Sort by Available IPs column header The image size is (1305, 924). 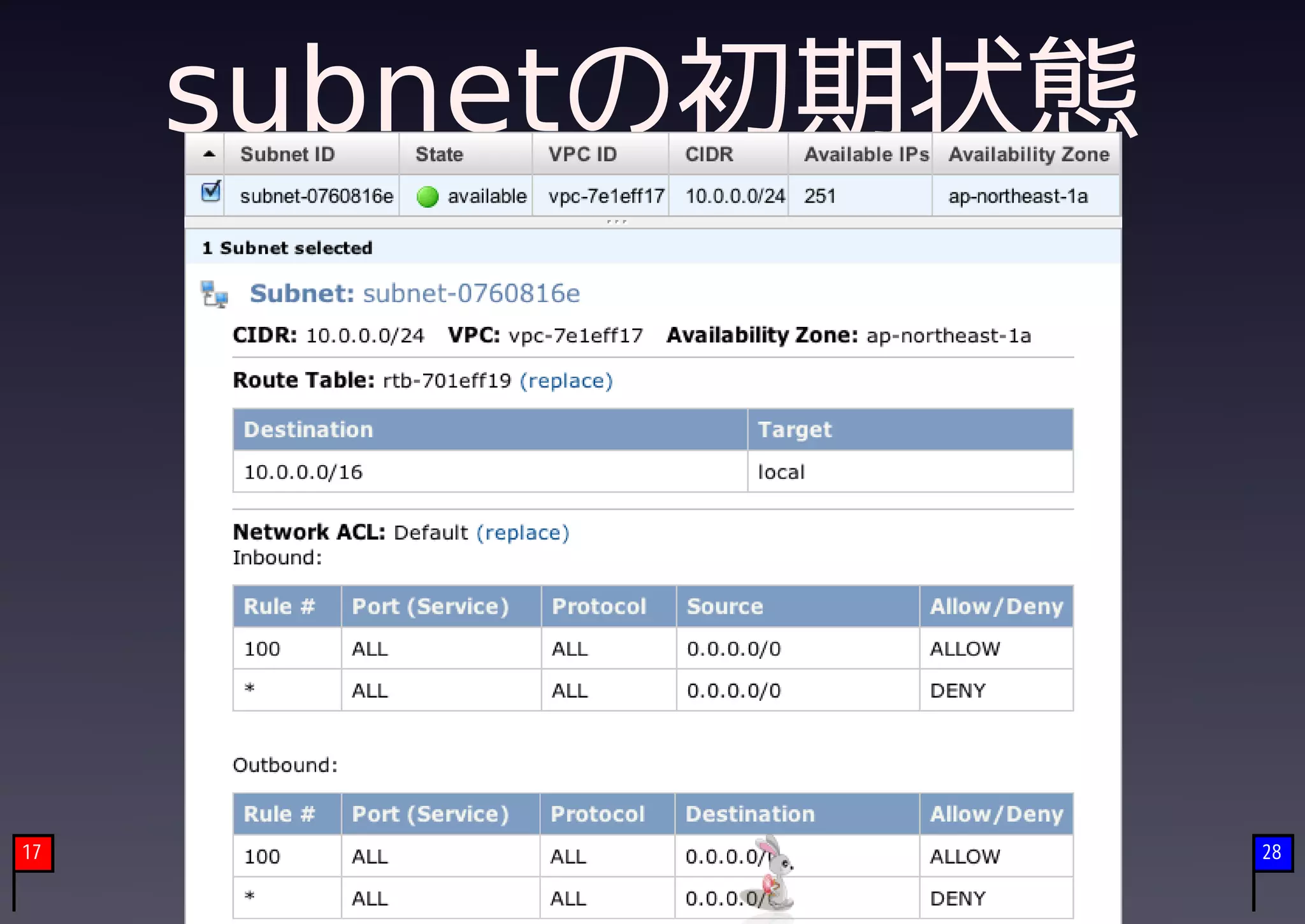tap(865, 154)
